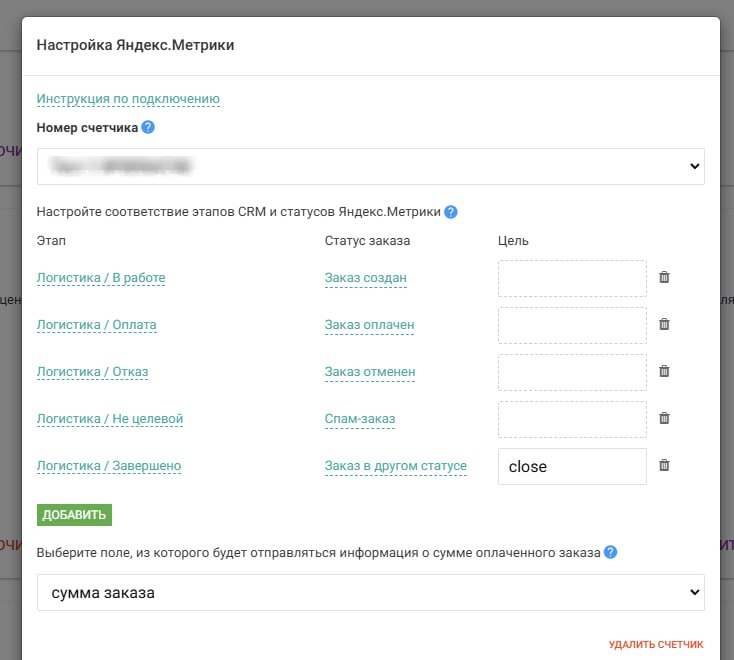Change the 'Заказ в другом статусе' status

[395, 466]
